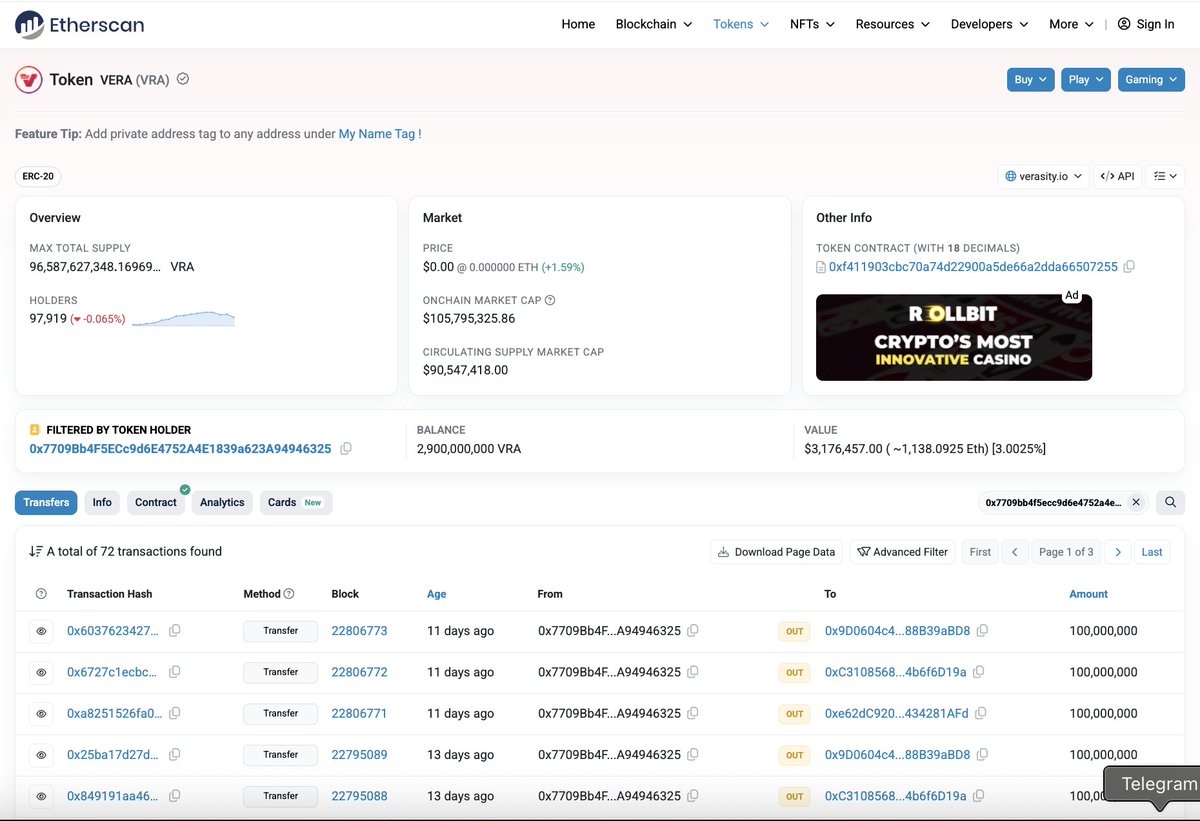Open the search magnifier in transfers panel
The image size is (1200, 821).
(1170, 502)
